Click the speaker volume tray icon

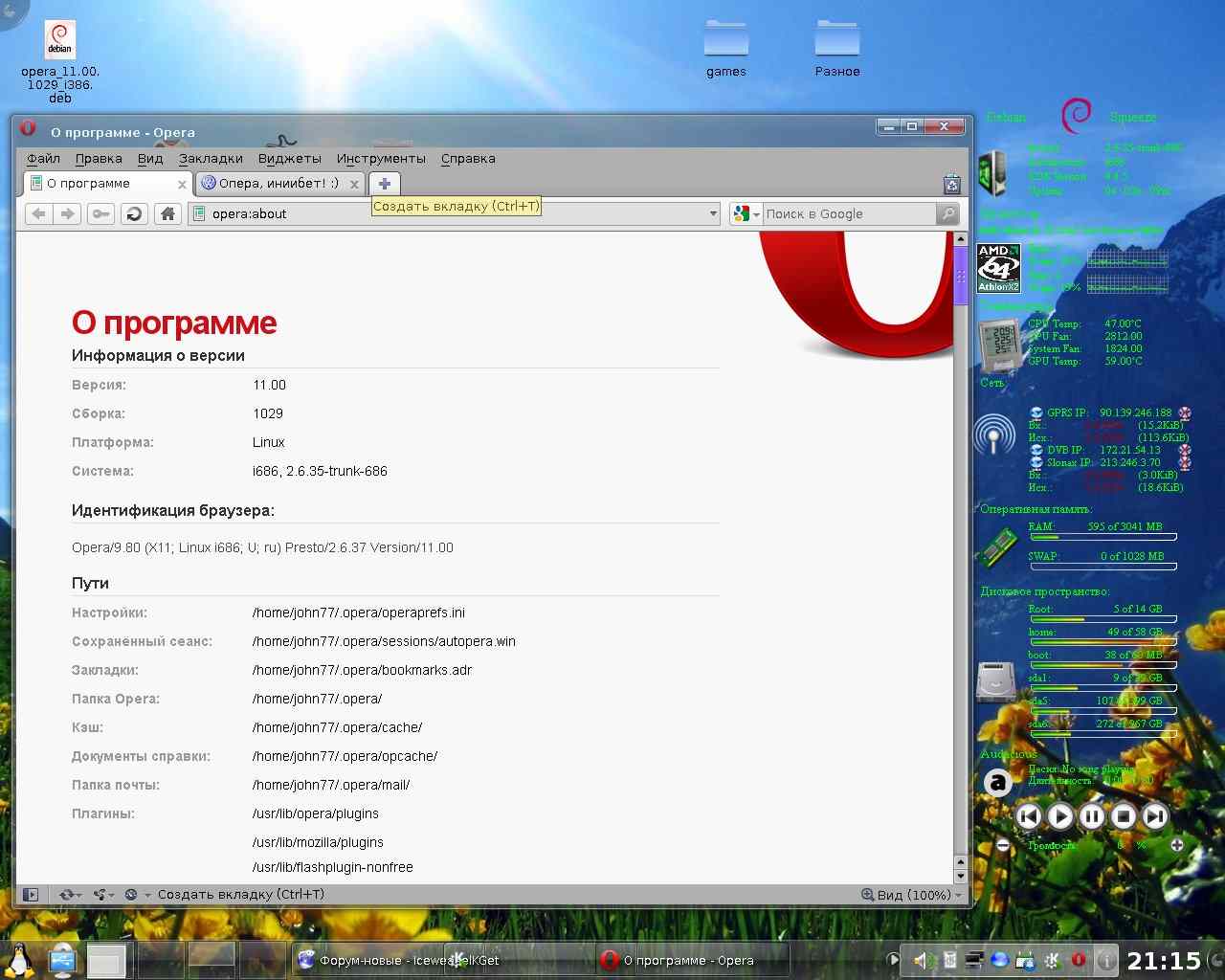924,960
